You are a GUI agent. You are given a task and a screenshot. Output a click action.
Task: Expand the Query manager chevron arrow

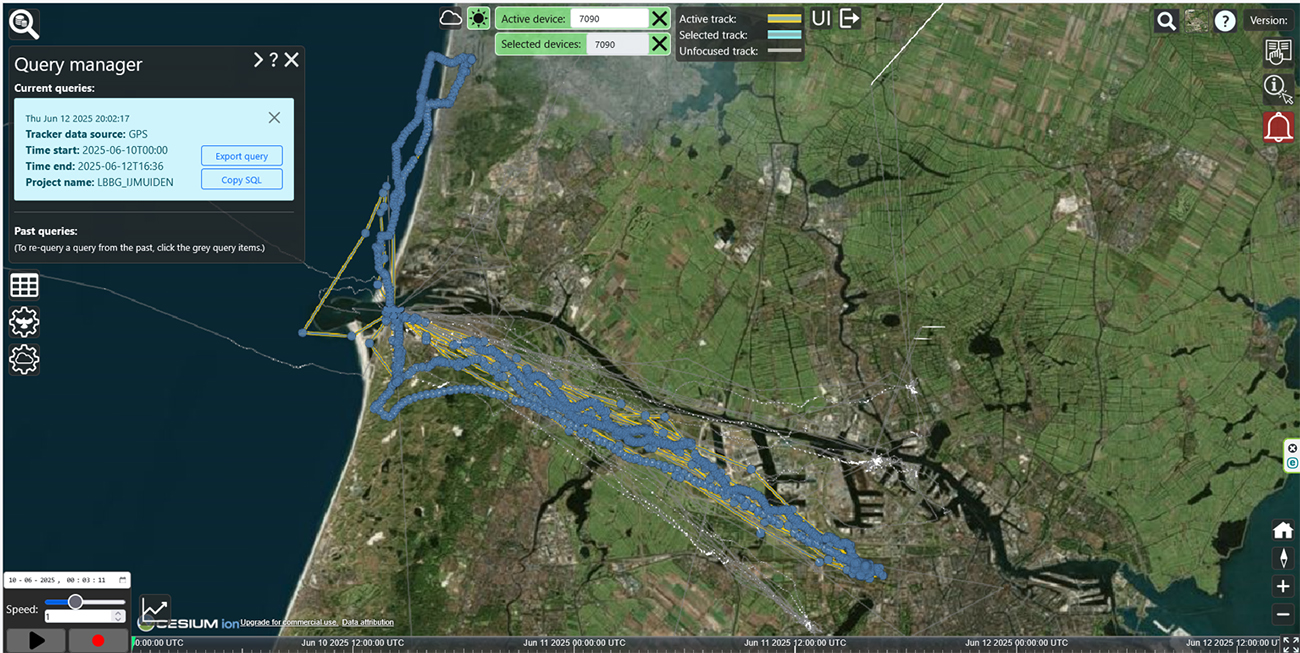(257, 60)
